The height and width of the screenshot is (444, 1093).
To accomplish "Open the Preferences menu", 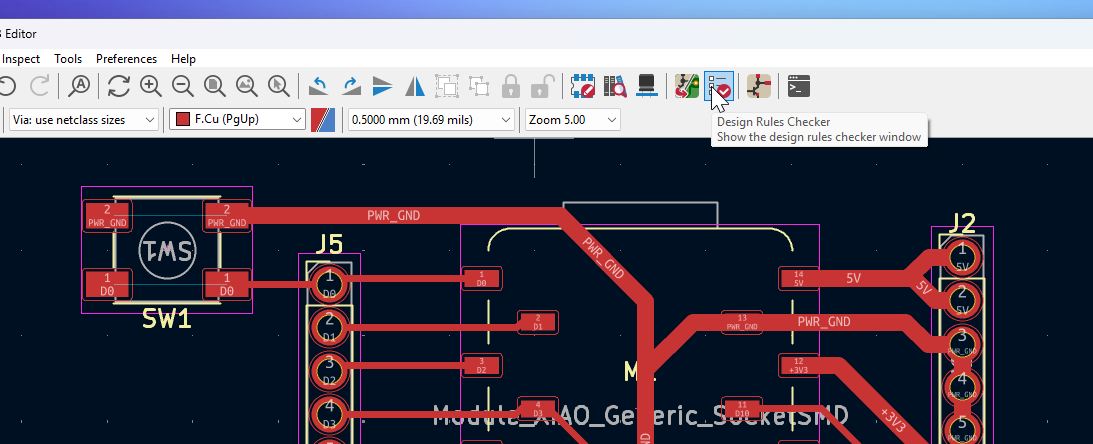I will pos(126,59).
